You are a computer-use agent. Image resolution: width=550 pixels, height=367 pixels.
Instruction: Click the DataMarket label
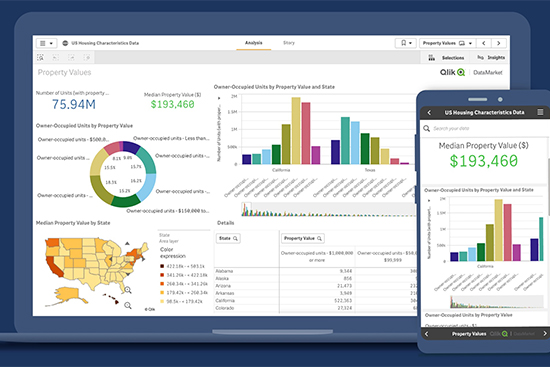click(x=488, y=73)
